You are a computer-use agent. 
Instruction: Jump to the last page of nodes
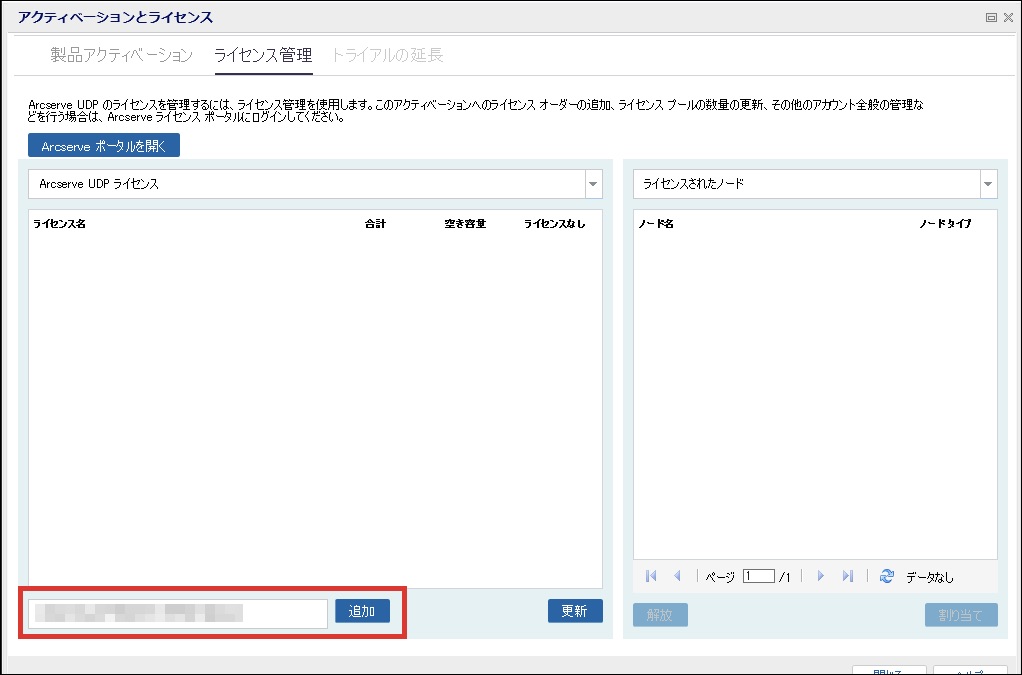tap(848, 576)
